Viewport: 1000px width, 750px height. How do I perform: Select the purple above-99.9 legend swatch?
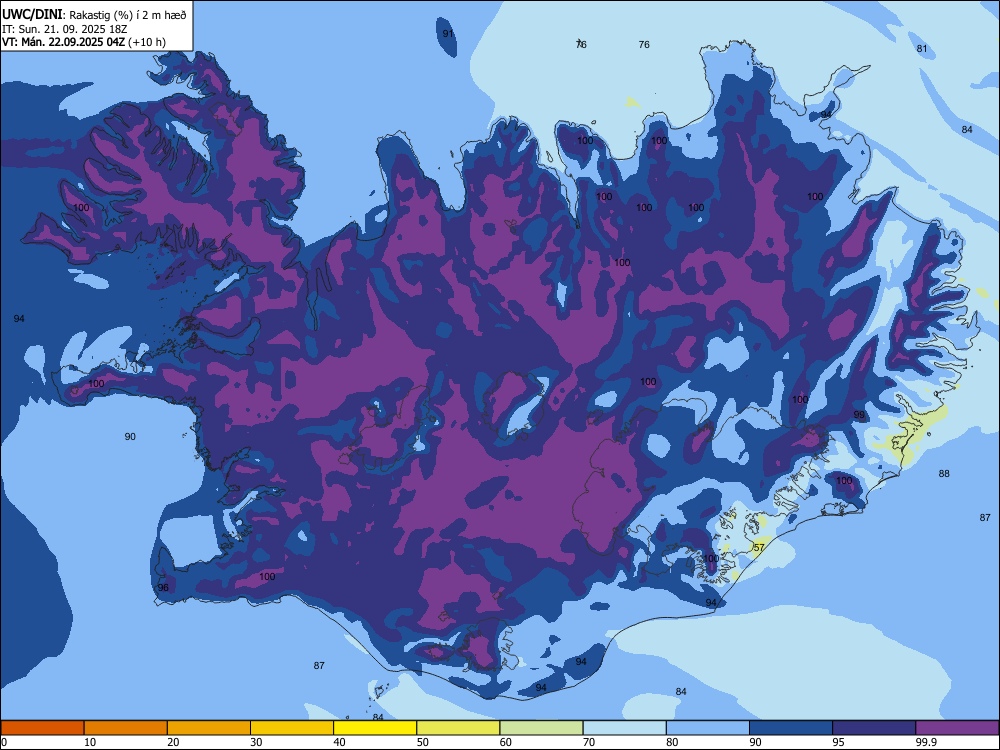[x=957, y=728]
